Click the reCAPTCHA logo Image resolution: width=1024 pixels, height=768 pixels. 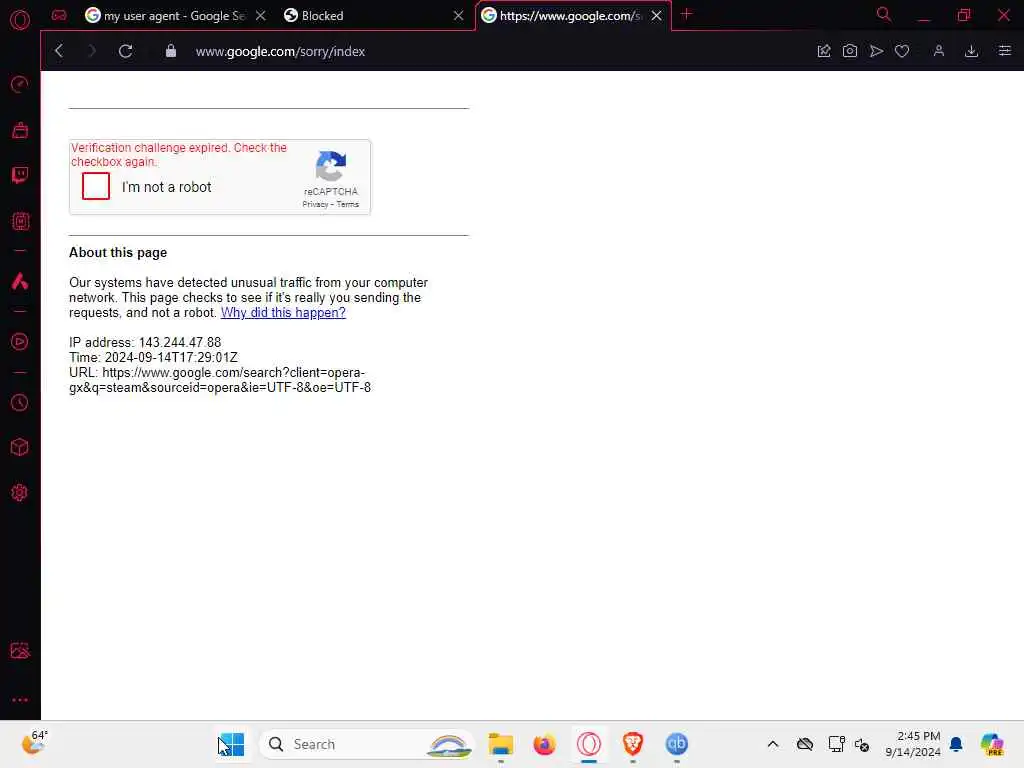[330, 166]
